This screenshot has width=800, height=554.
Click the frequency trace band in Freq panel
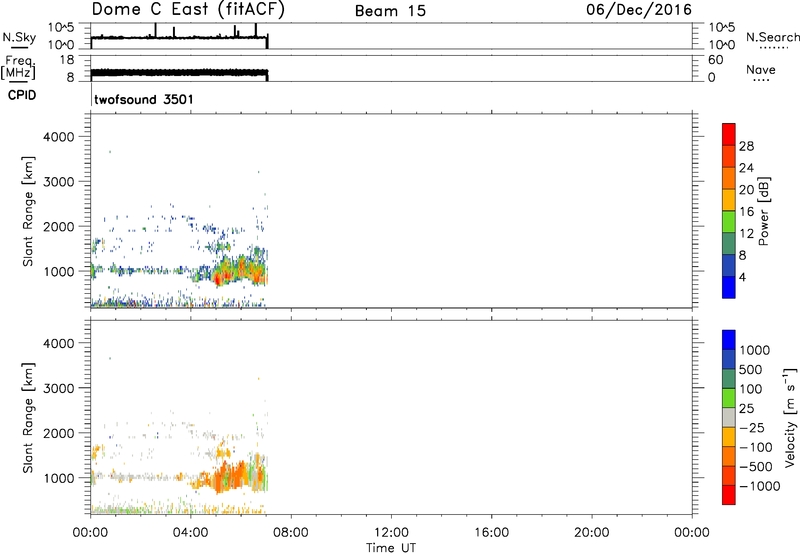point(179,73)
